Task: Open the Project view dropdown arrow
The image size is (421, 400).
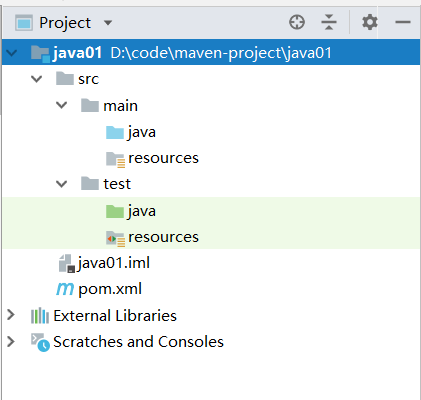Action: pos(108,23)
